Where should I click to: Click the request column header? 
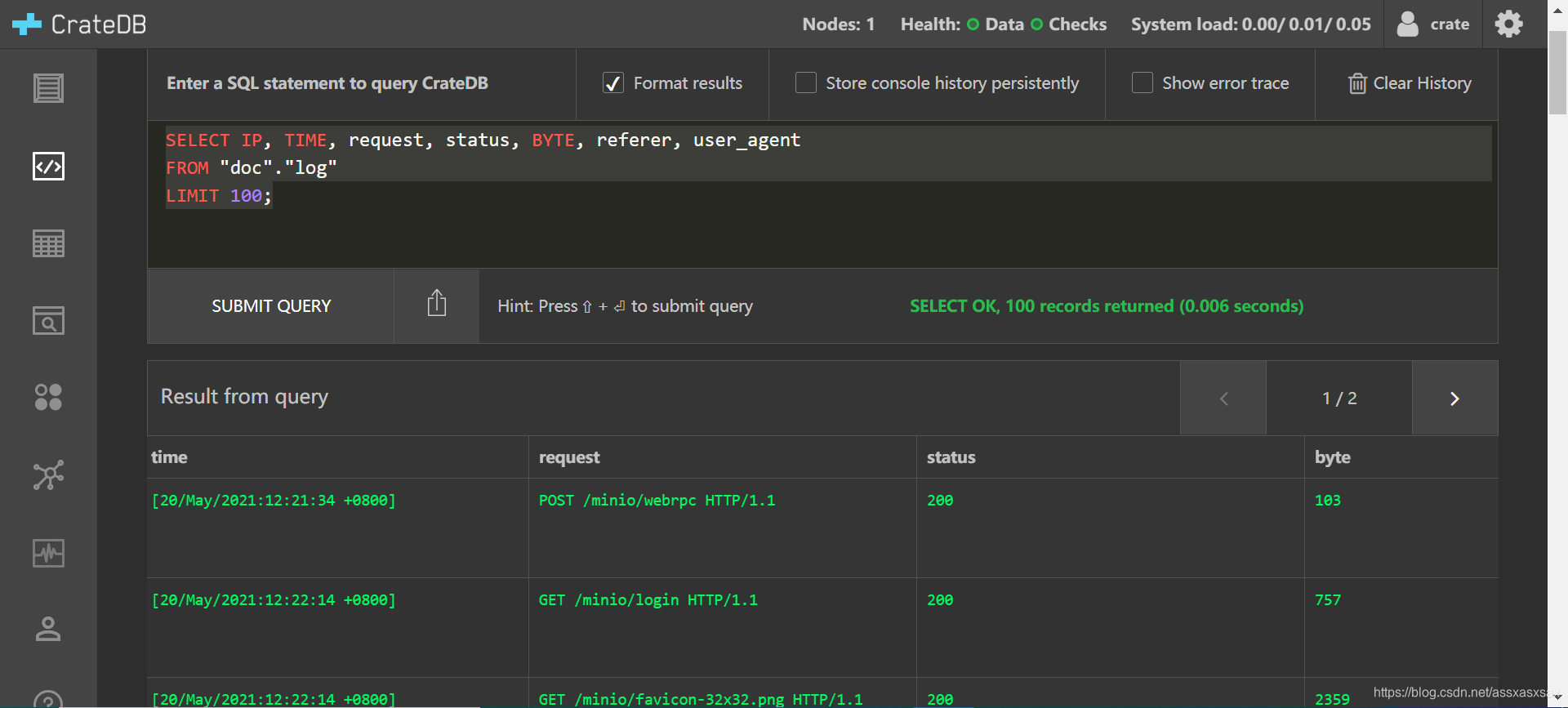pyautogui.click(x=569, y=457)
